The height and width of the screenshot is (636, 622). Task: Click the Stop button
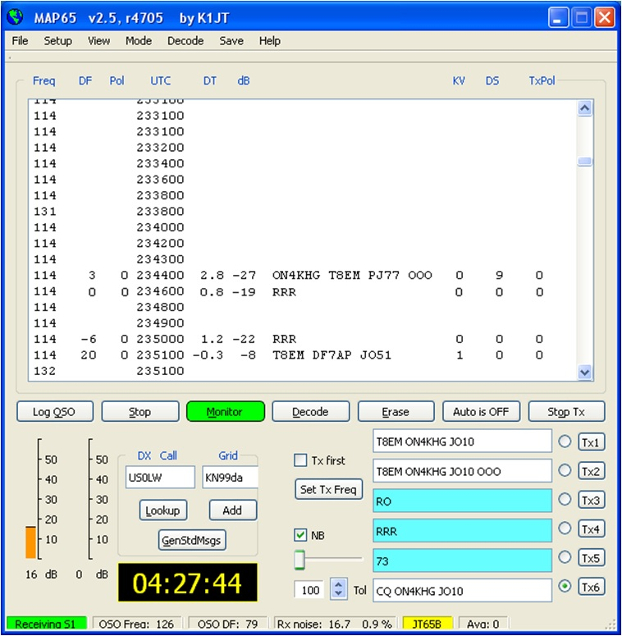[140, 412]
